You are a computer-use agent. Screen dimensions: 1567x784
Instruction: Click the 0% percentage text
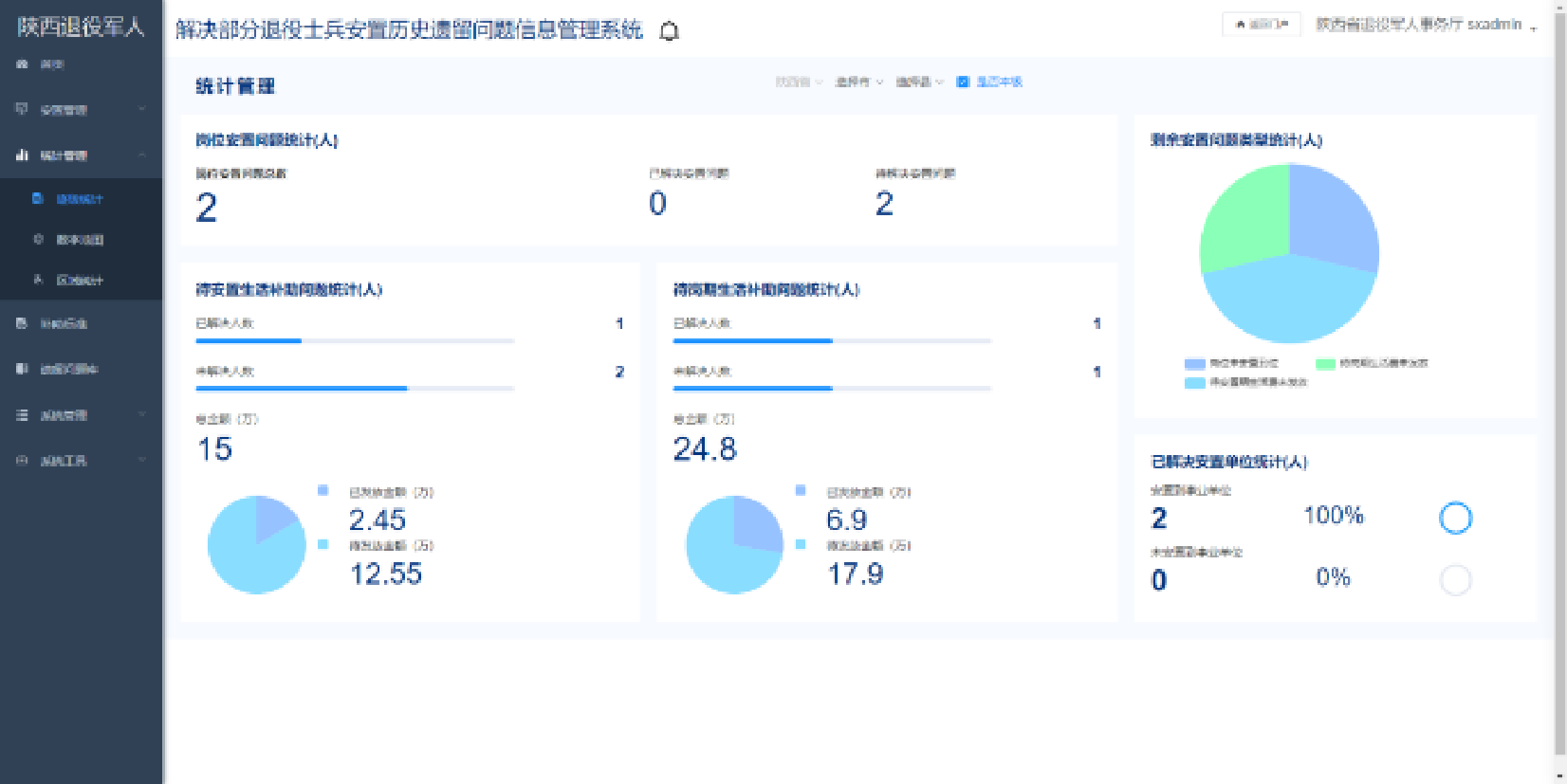[x=1334, y=577]
